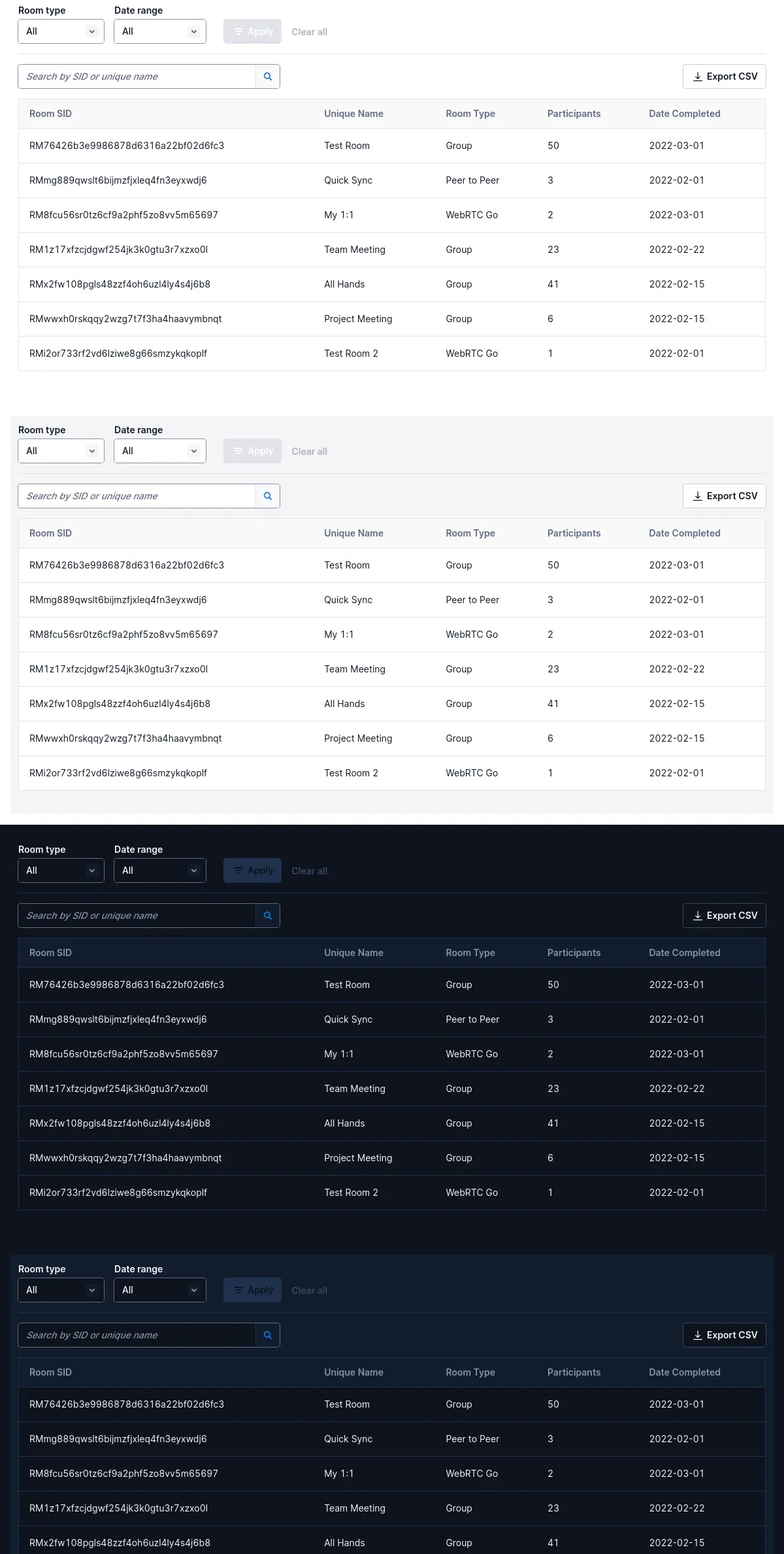Image resolution: width=784 pixels, height=1554 pixels.
Task: Focus the SID search field in the light gray panel
Action: (x=137, y=496)
